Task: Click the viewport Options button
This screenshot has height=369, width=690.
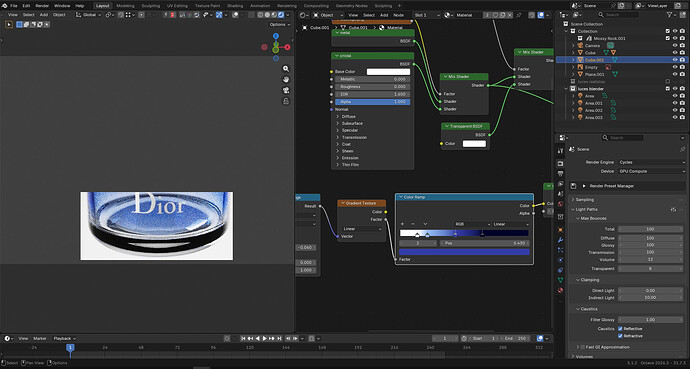Action: (x=279, y=24)
